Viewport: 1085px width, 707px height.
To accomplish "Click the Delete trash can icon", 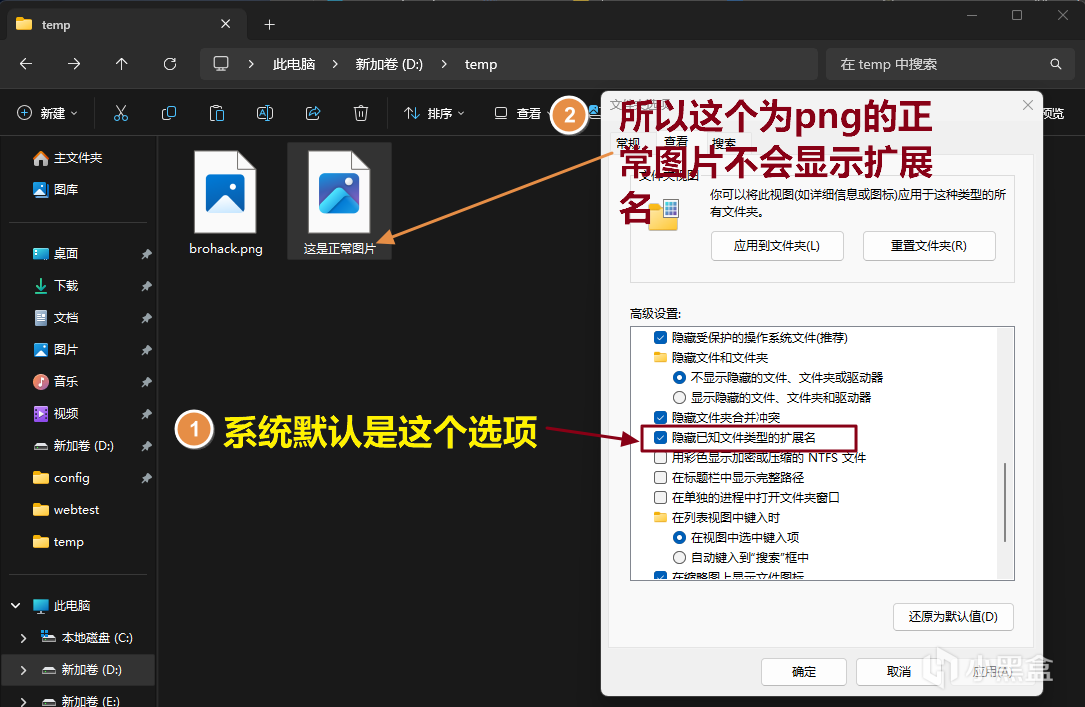I will pos(361,114).
